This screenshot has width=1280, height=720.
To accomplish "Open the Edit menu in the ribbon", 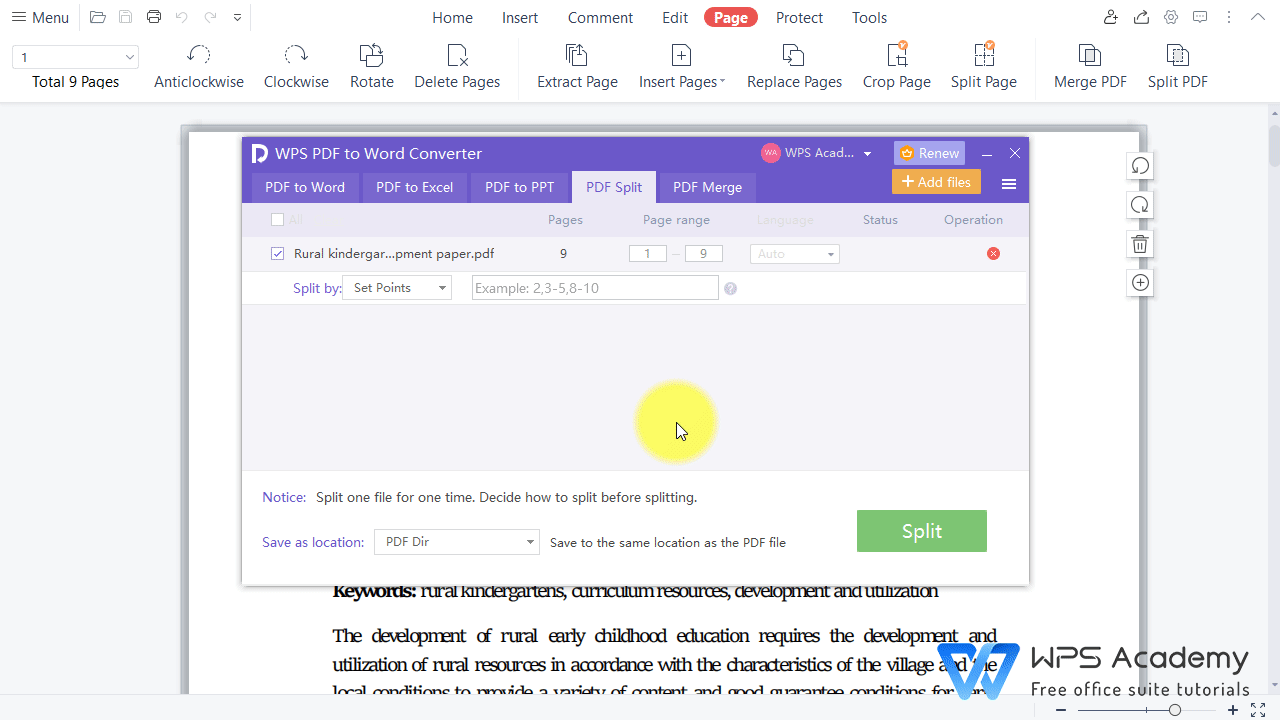I will click(x=674, y=17).
